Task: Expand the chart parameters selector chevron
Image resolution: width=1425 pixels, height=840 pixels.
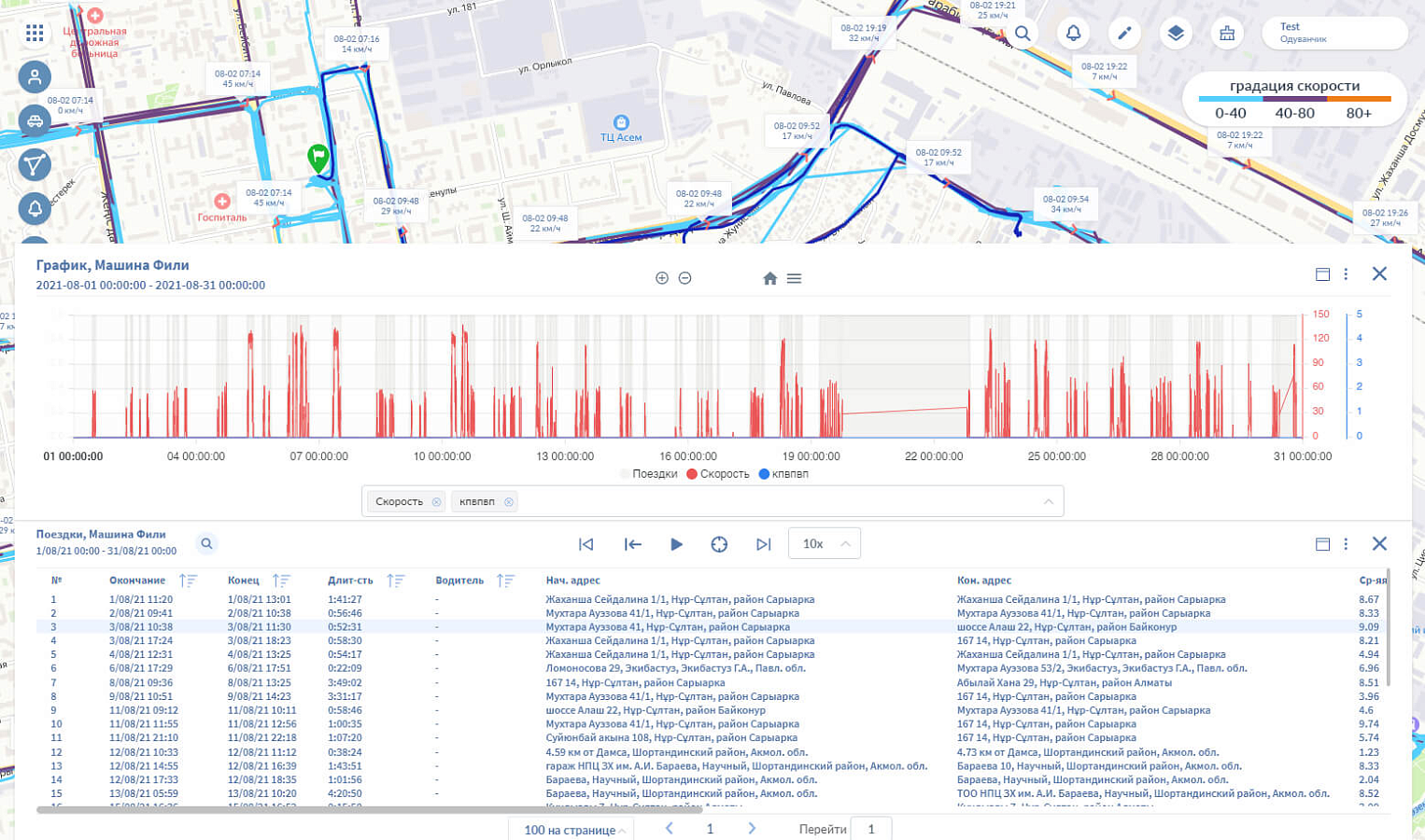Action: (x=1049, y=502)
